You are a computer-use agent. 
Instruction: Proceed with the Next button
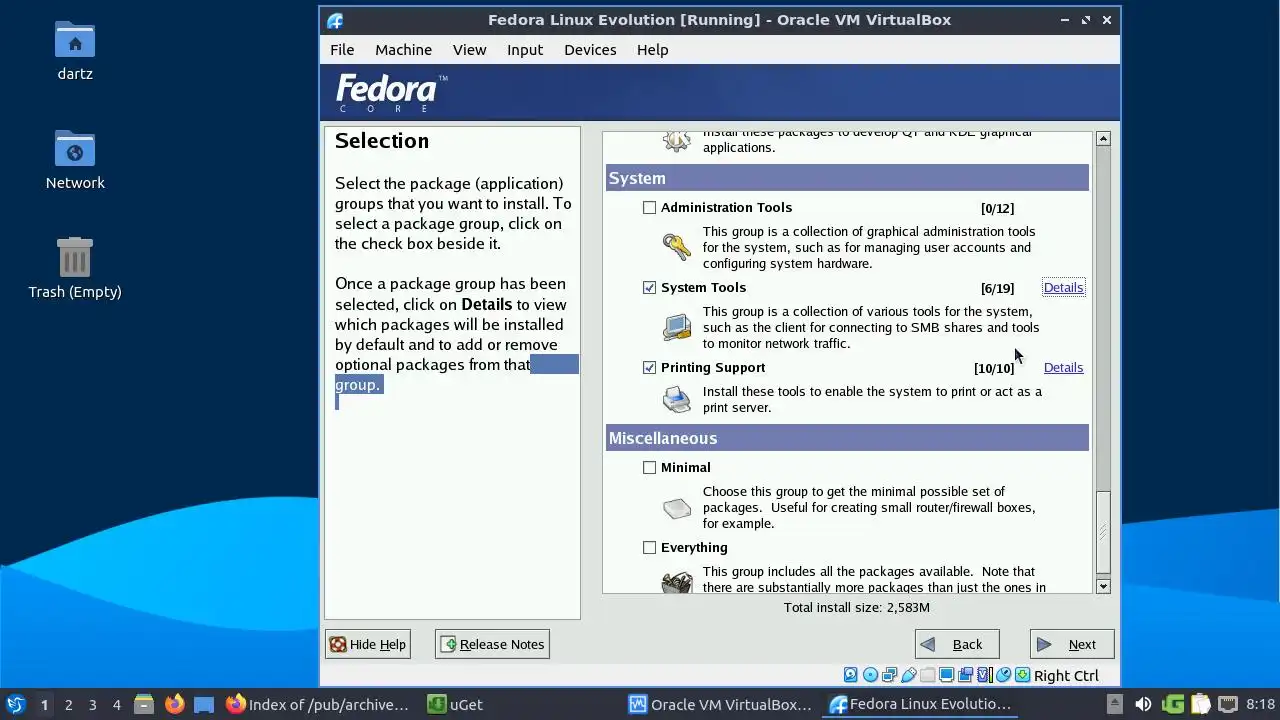point(1072,644)
